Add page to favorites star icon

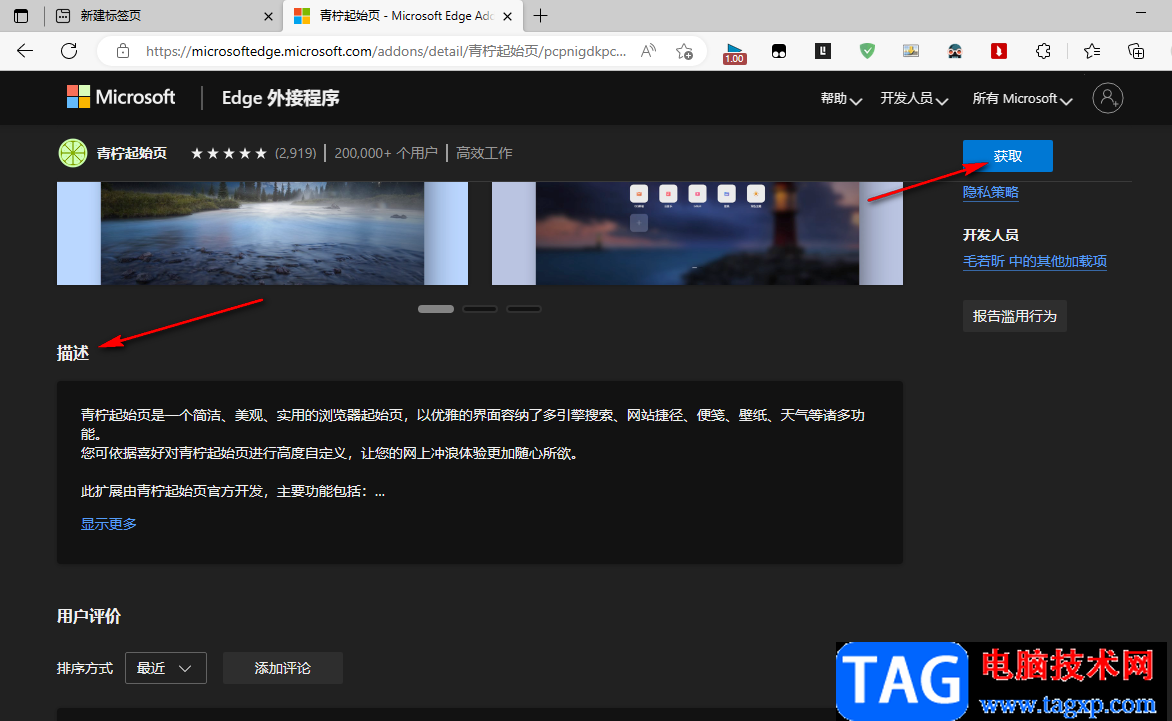684,51
